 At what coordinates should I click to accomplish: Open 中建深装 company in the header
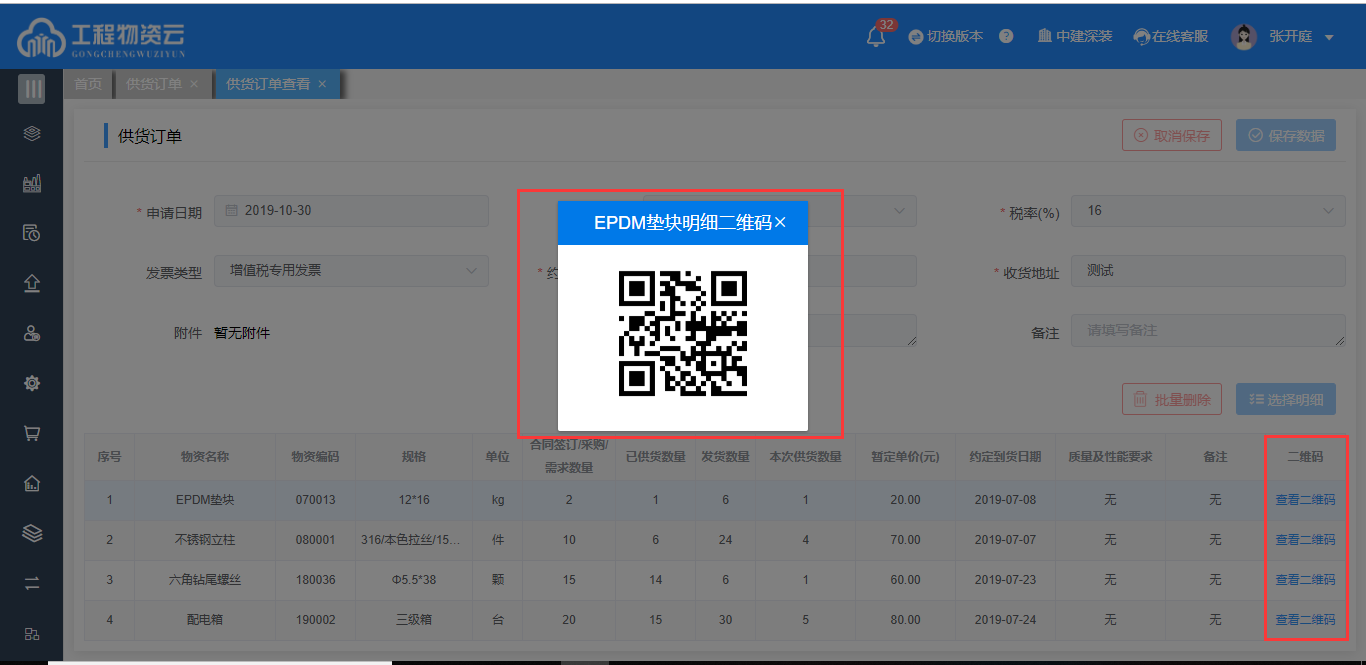pos(1075,36)
